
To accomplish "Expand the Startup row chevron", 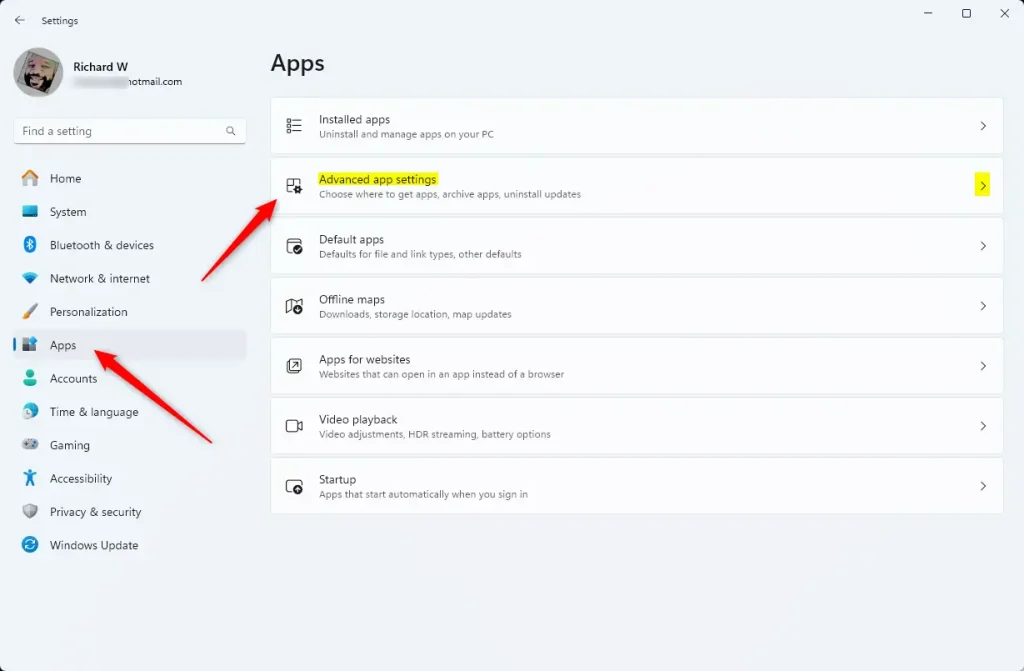I will click(x=983, y=486).
